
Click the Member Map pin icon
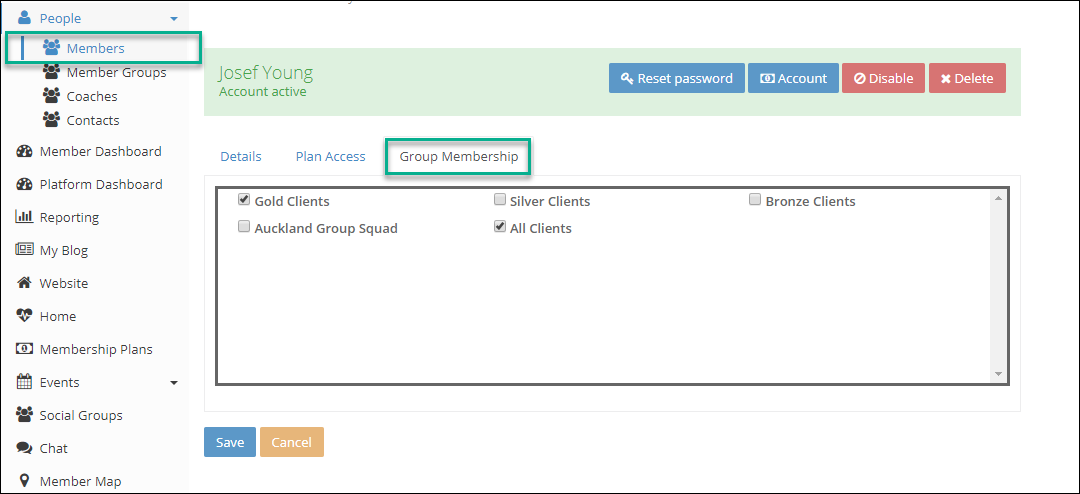(25, 481)
